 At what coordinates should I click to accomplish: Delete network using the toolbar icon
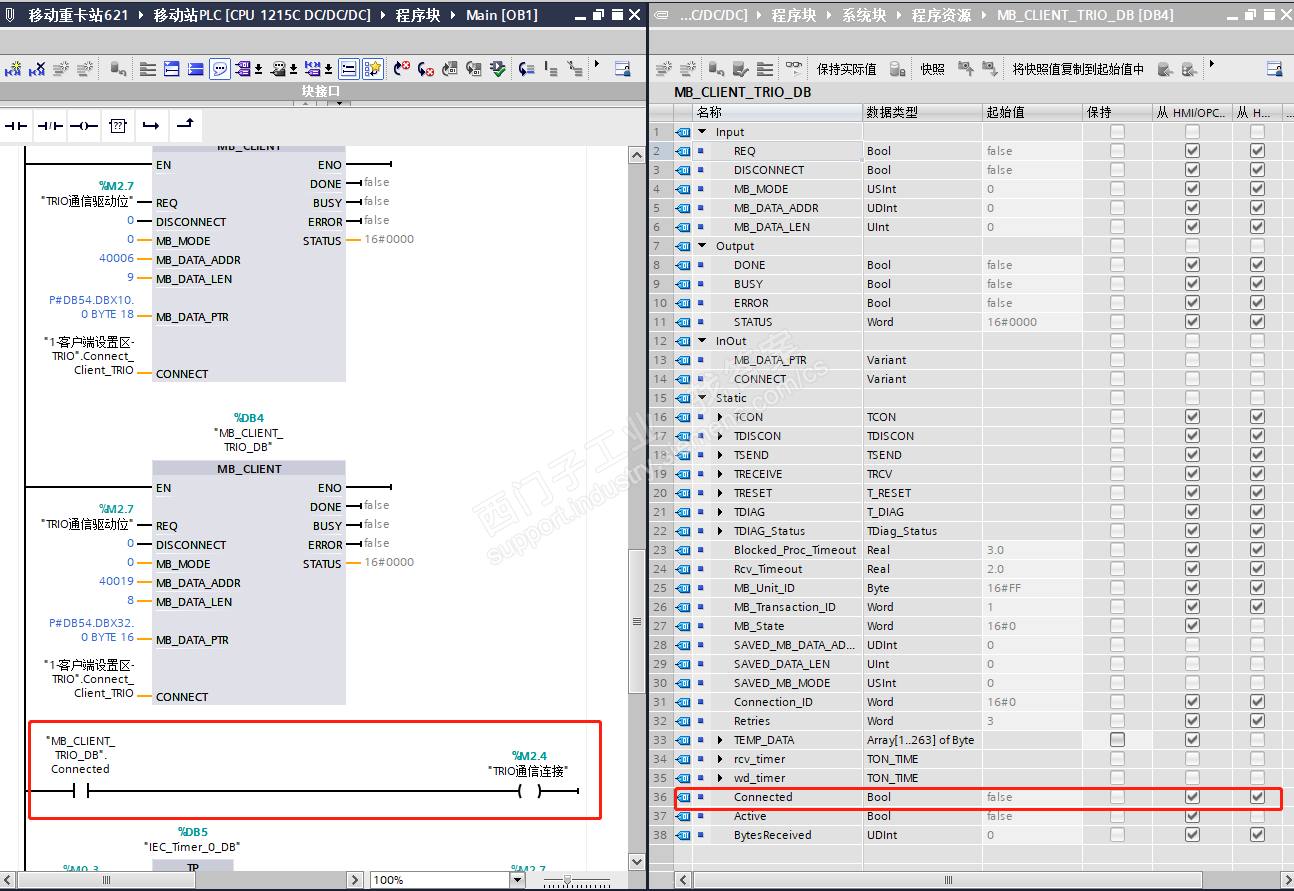pos(37,69)
